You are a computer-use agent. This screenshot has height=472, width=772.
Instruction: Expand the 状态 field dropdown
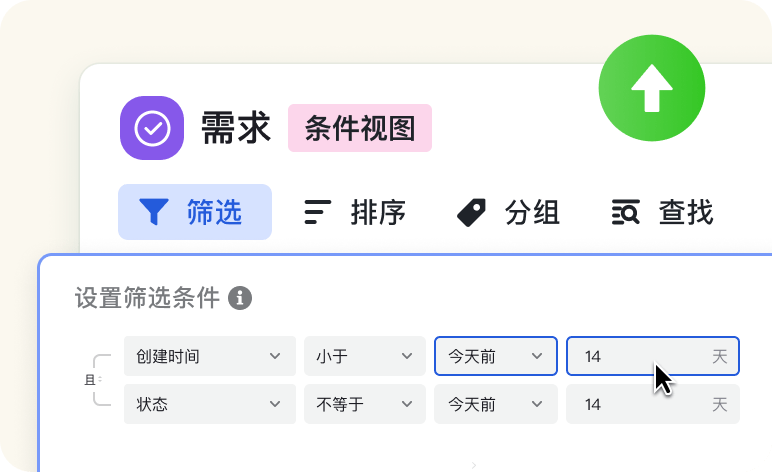209,404
